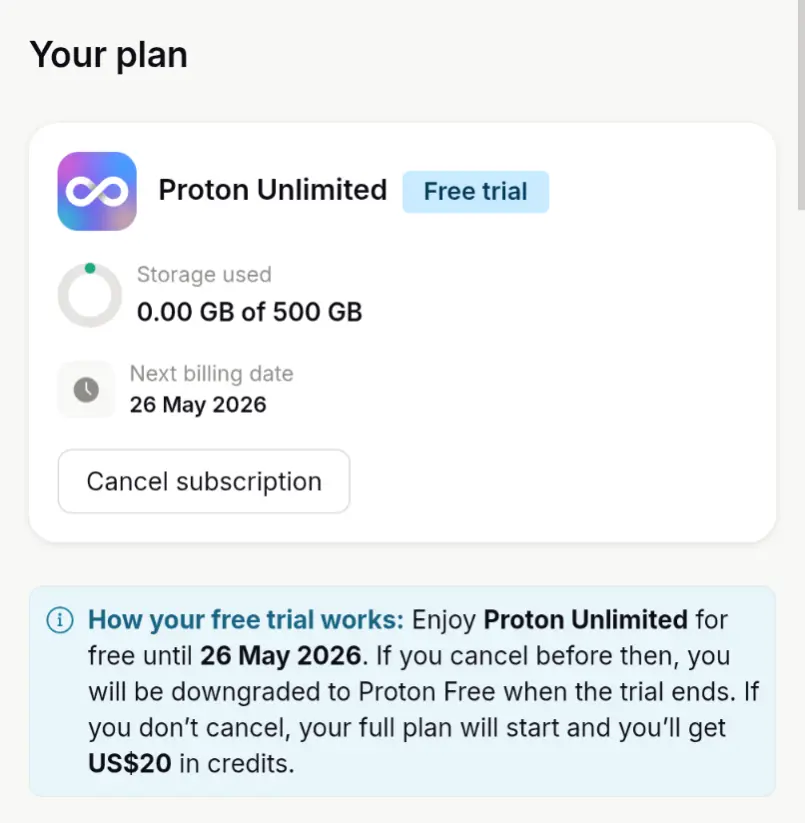
Task: Click the Proton Unlimited infinity logo icon
Action: 97,191
